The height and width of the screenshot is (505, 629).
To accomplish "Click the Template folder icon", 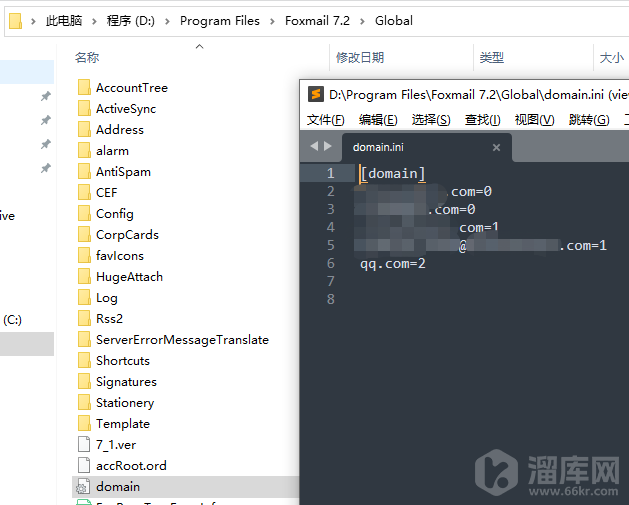I will [x=84, y=423].
